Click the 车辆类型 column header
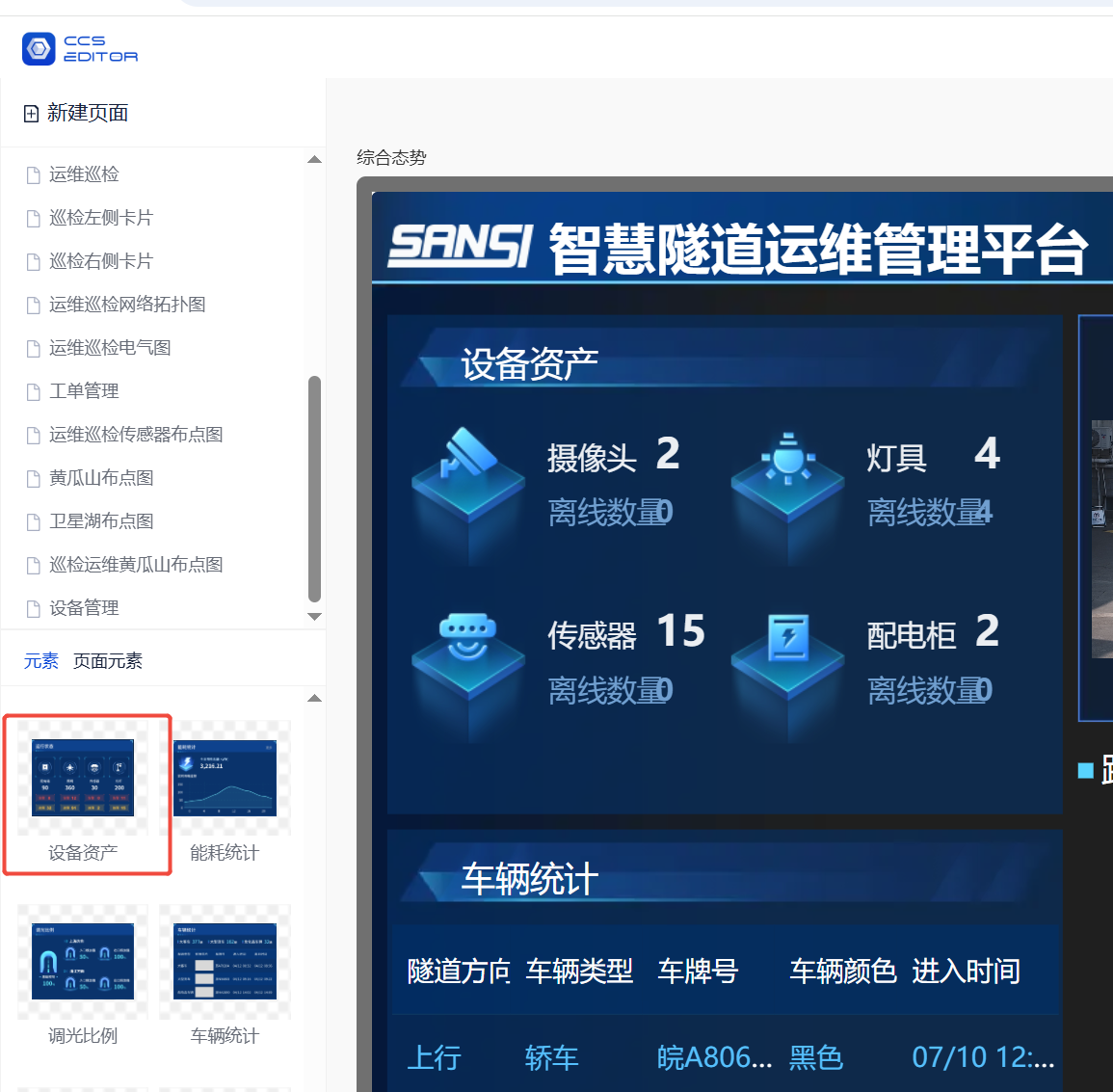 pos(579,972)
